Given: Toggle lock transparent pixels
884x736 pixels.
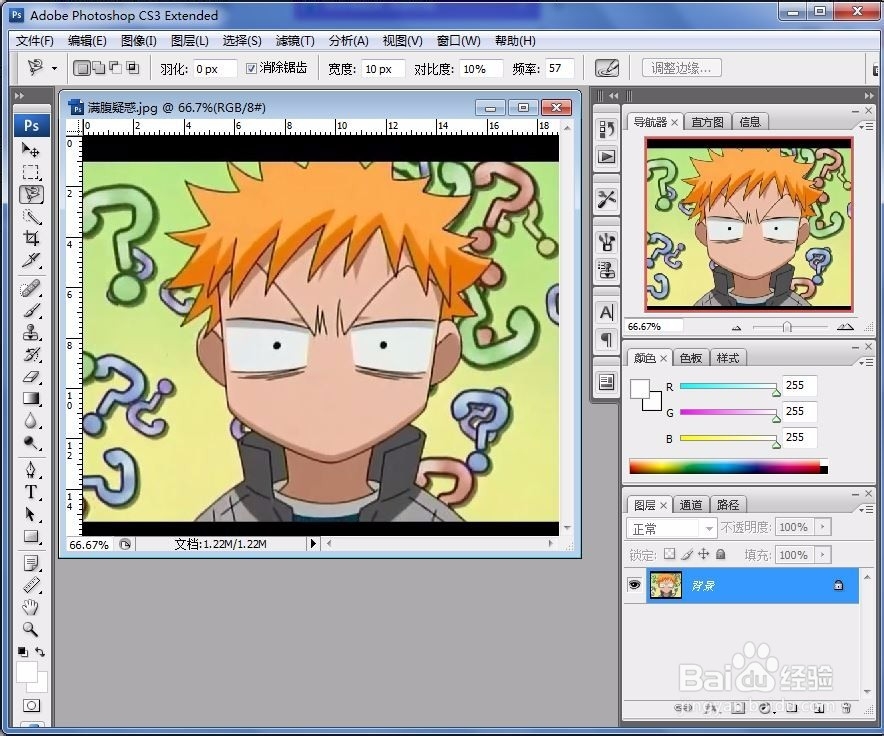Looking at the screenshot, I should 669,554.
